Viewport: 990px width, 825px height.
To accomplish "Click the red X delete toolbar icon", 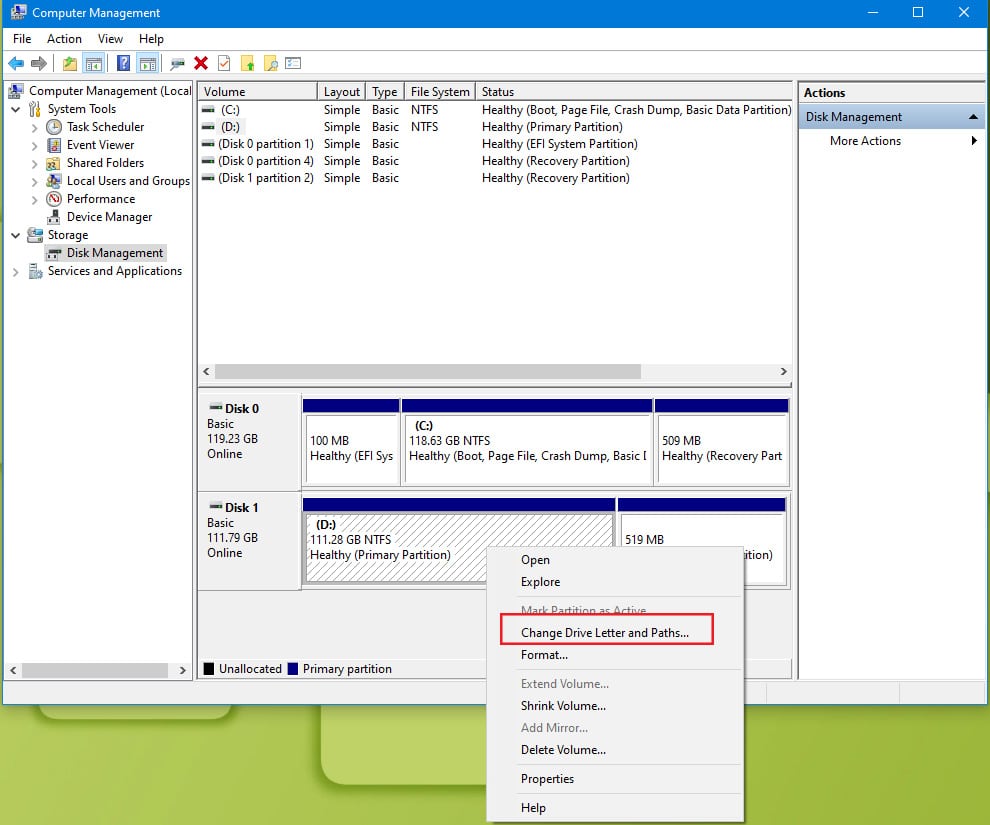I will [x=201, y=63].
